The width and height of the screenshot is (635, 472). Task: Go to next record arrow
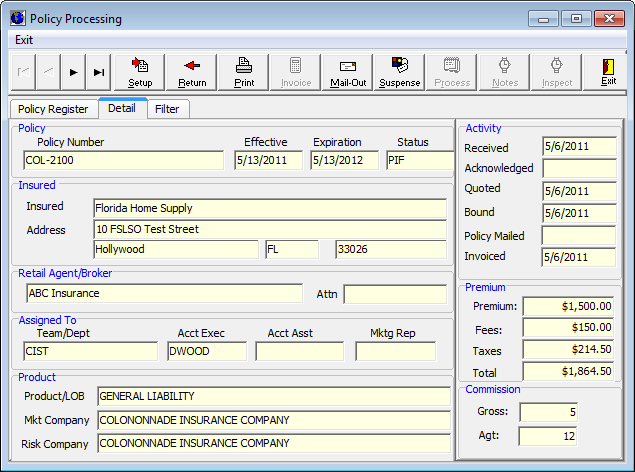coord(73,72)
